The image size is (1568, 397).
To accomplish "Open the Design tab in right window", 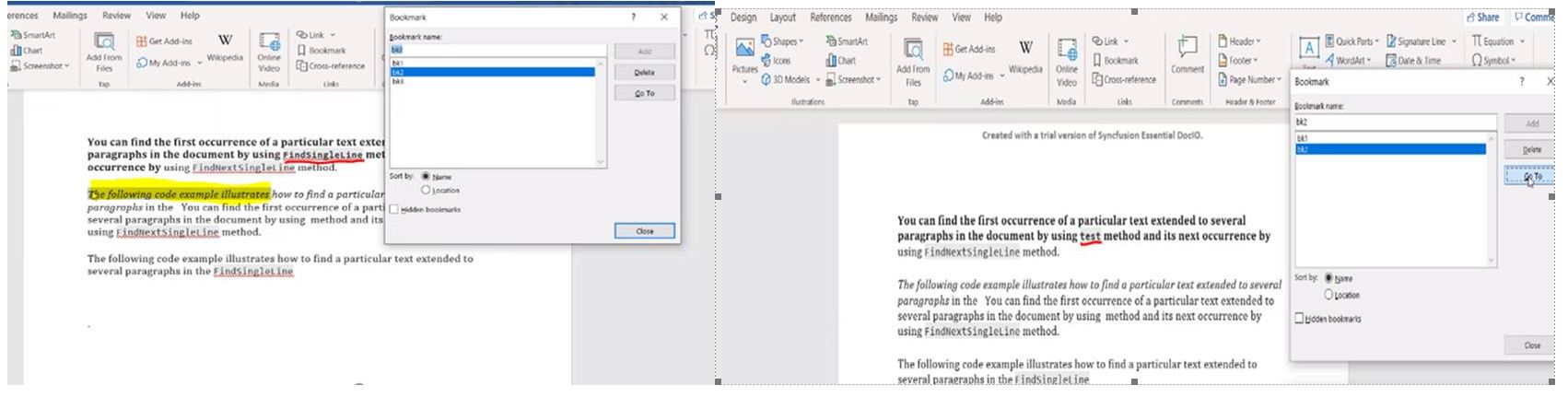I will (x=743, y=18).
